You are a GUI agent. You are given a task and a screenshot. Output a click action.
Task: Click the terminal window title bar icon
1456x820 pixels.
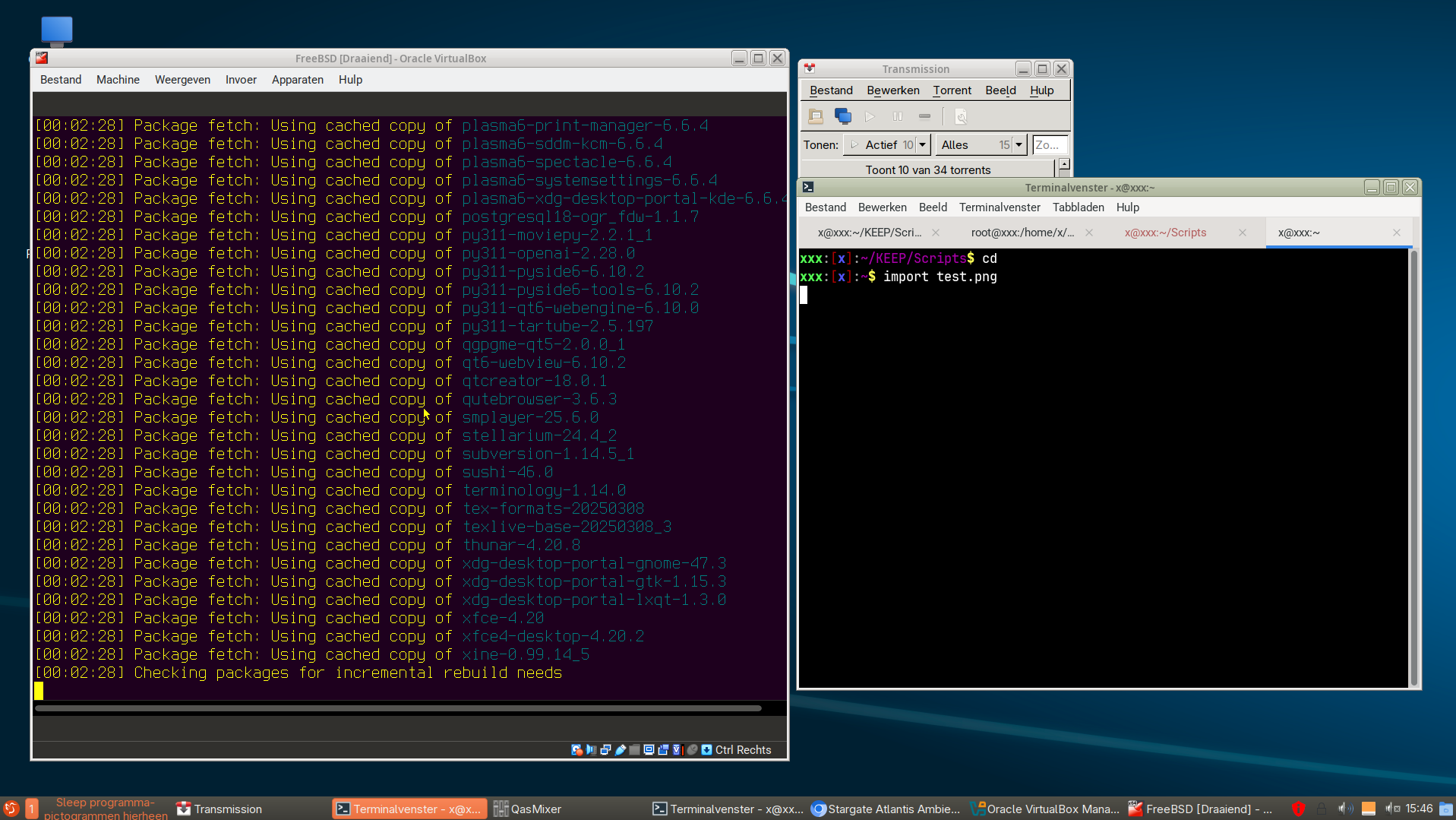point(808,187)
